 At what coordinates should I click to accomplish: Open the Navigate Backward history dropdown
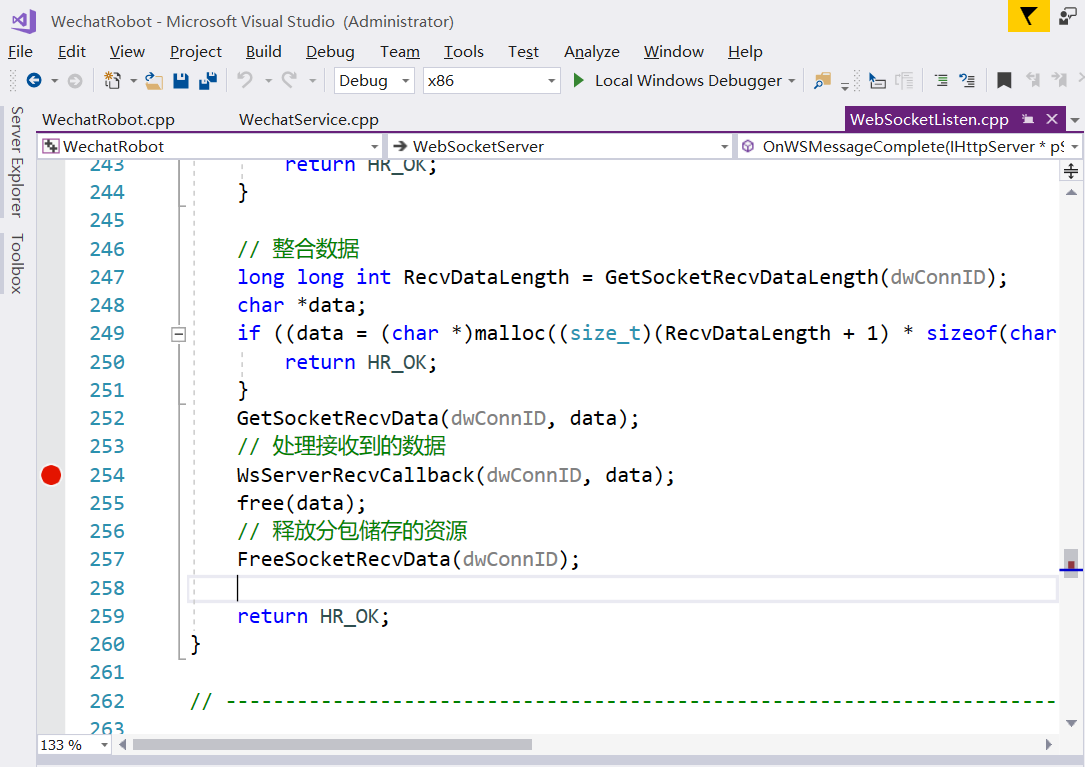[x=54, y=81]
